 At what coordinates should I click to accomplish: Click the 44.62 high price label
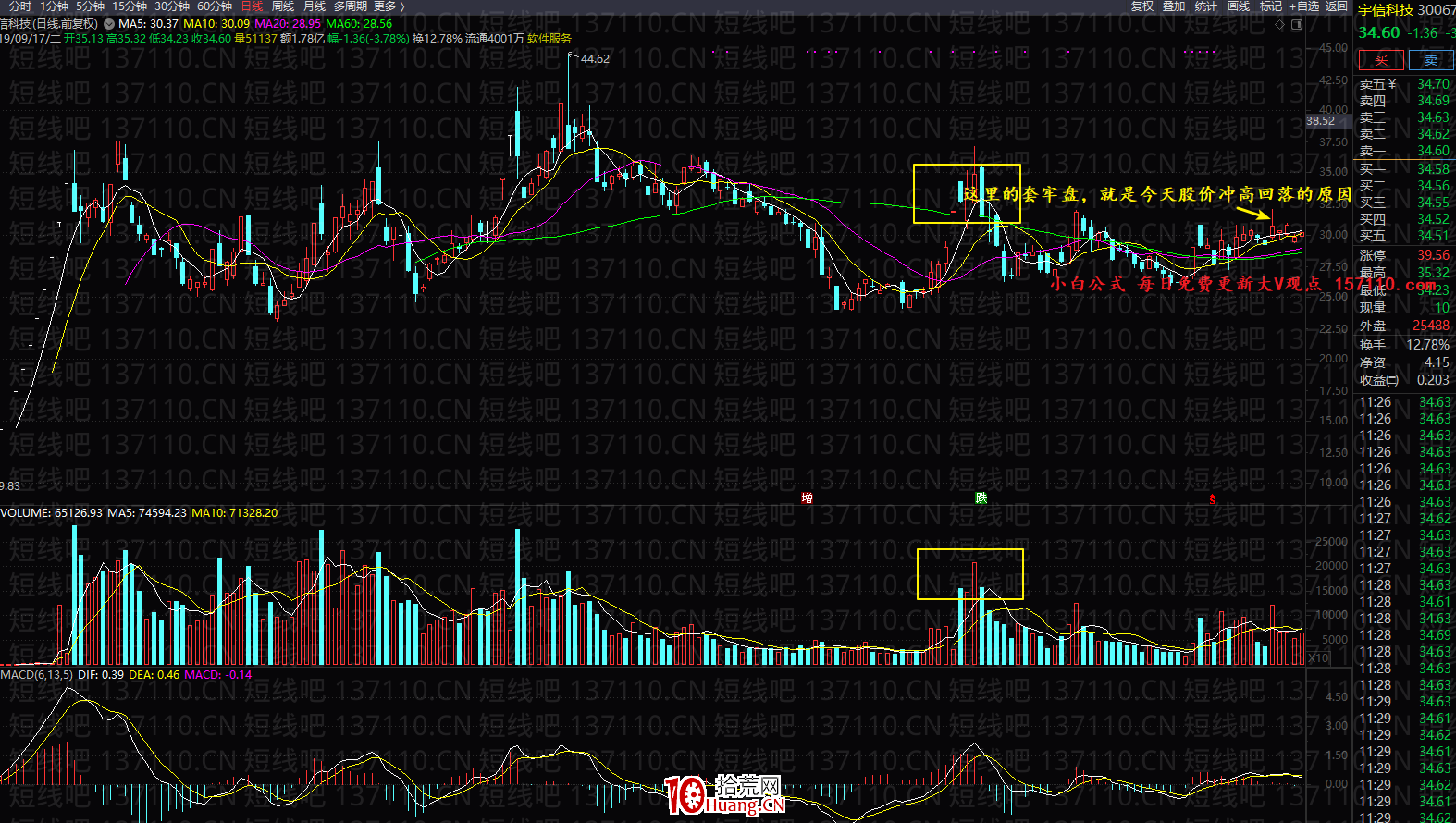595,58
